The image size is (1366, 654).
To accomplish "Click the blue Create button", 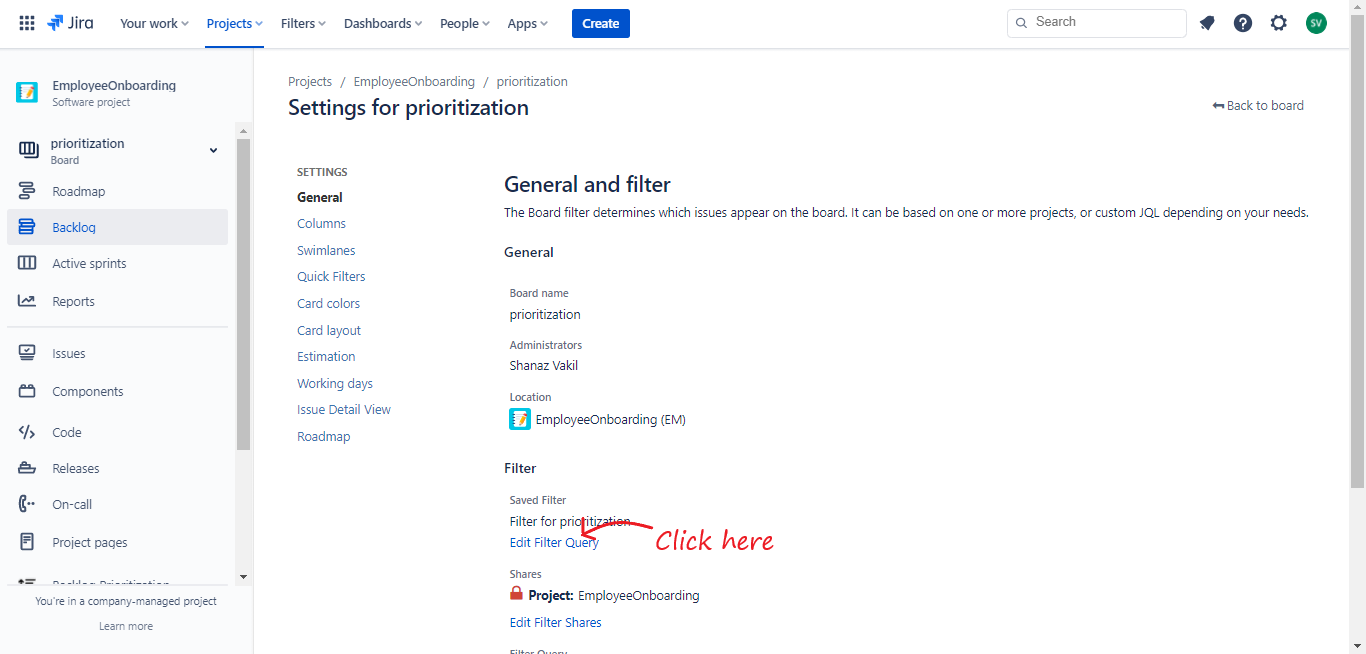I will coord(601,23).
